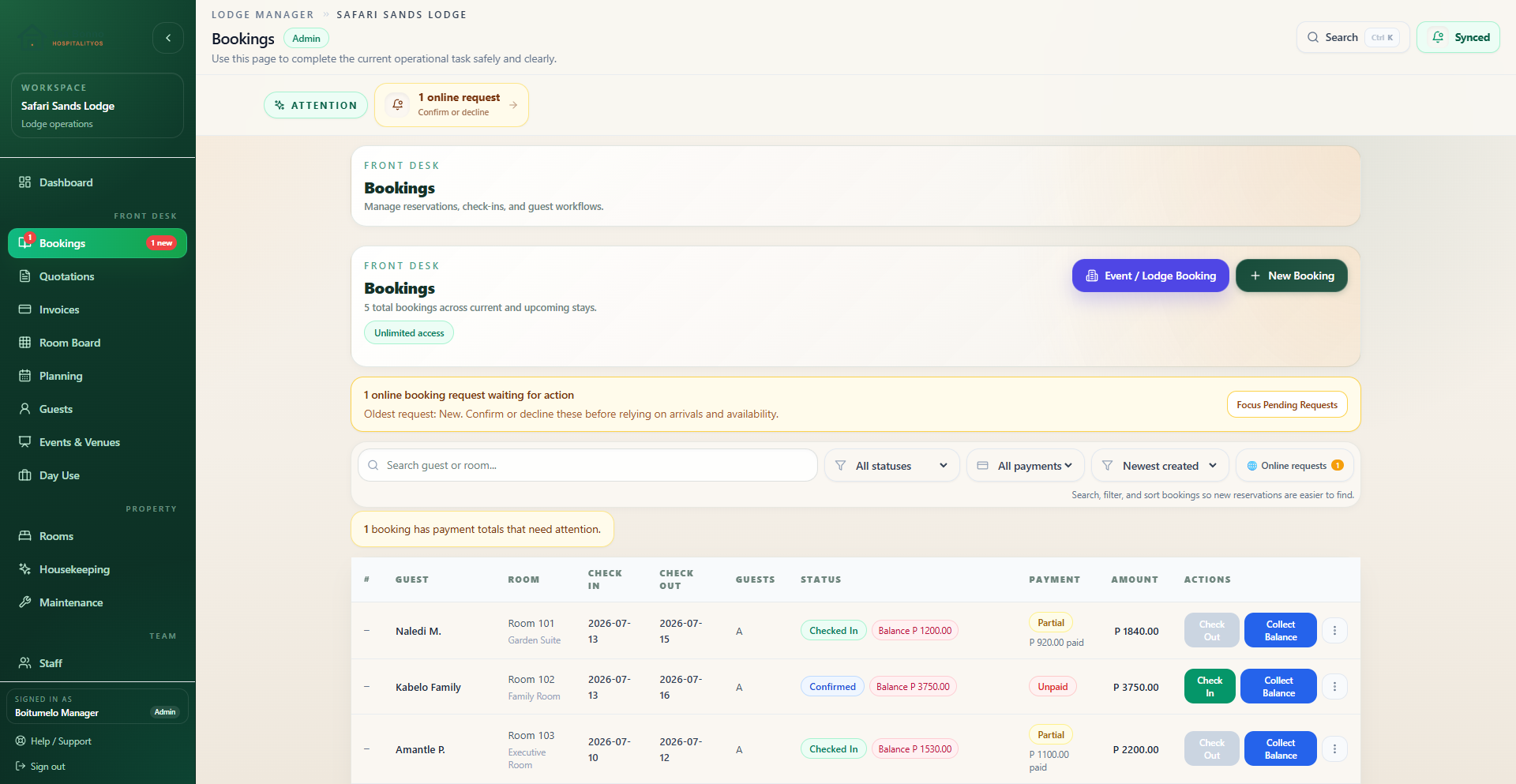Click the Day Use icon
The height and width of the screenshot is (784, 1516).
click(24, 475)
